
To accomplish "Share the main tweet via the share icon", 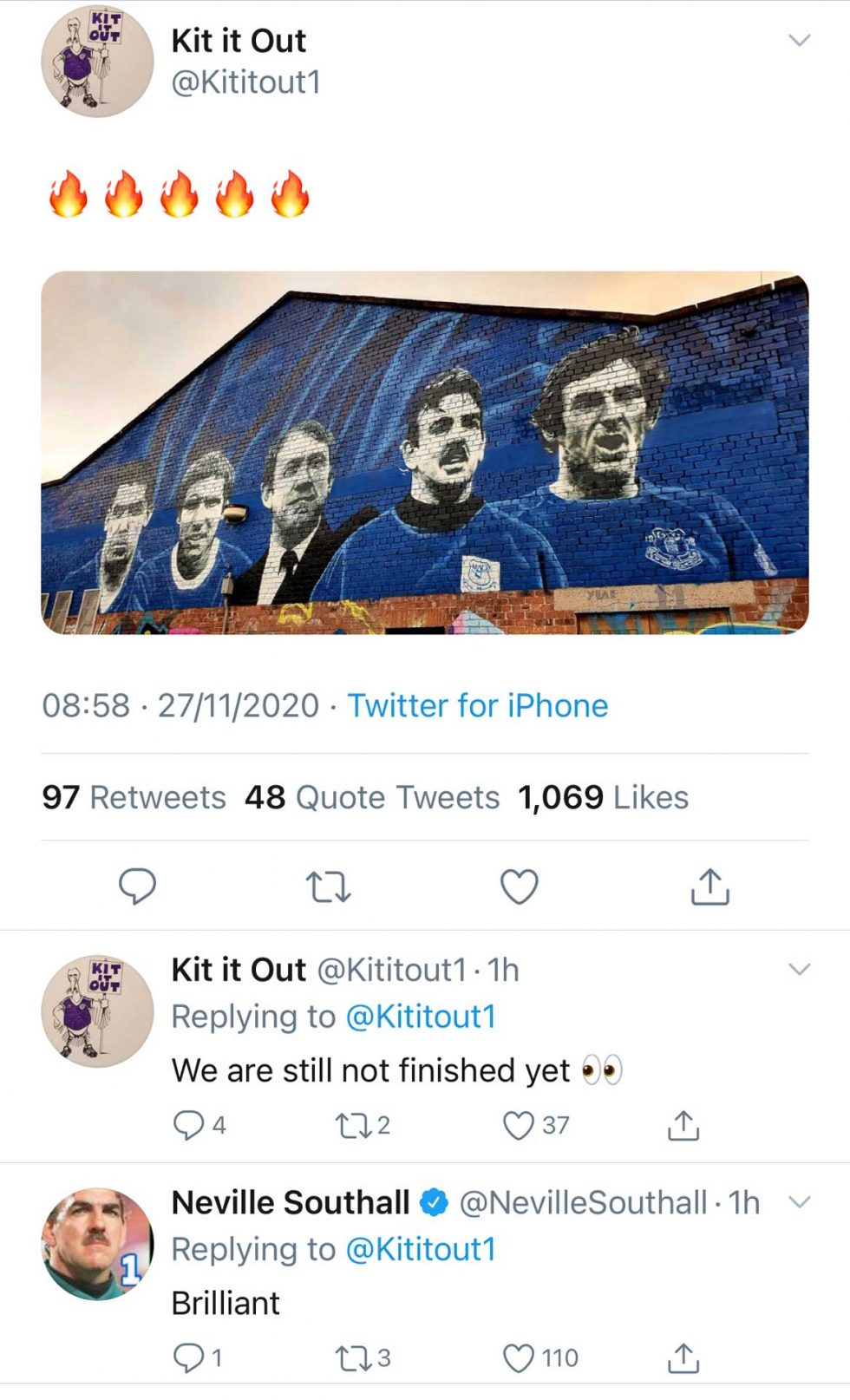I will 711,886.
